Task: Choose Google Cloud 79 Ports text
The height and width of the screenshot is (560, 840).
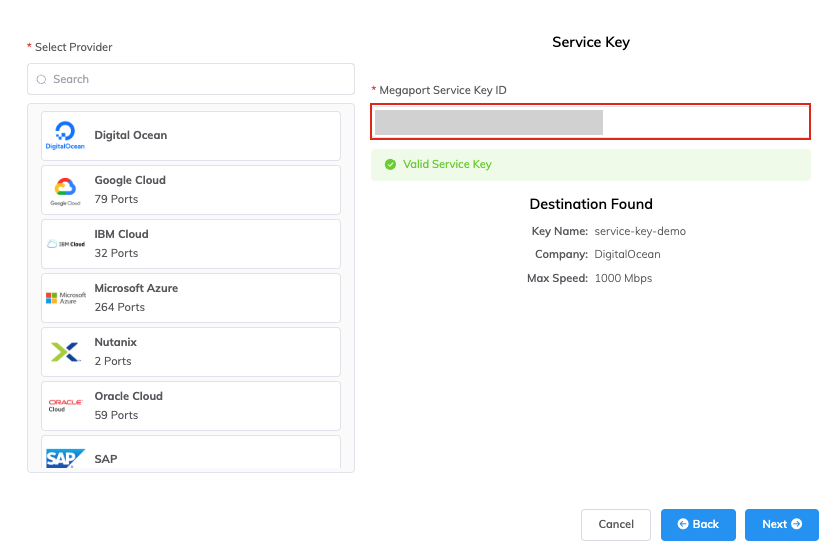Action: [130, 189]
